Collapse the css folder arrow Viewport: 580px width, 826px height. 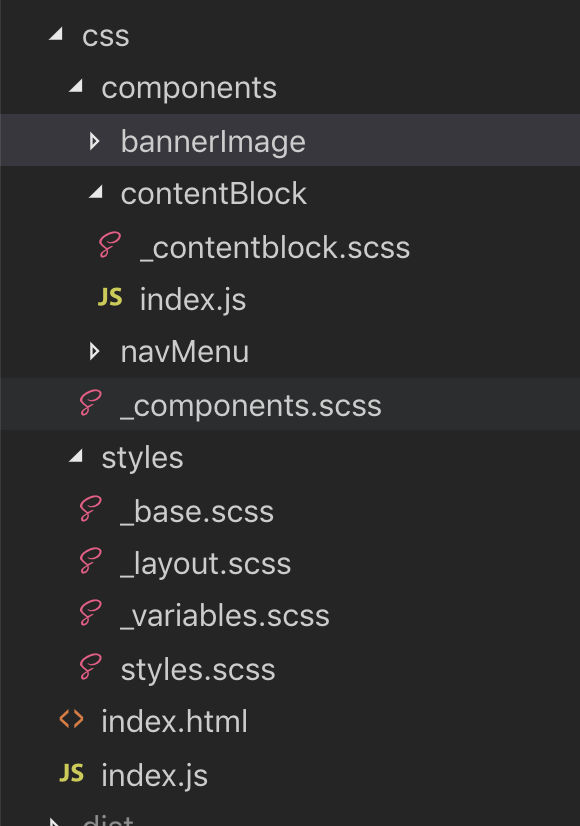56,34
